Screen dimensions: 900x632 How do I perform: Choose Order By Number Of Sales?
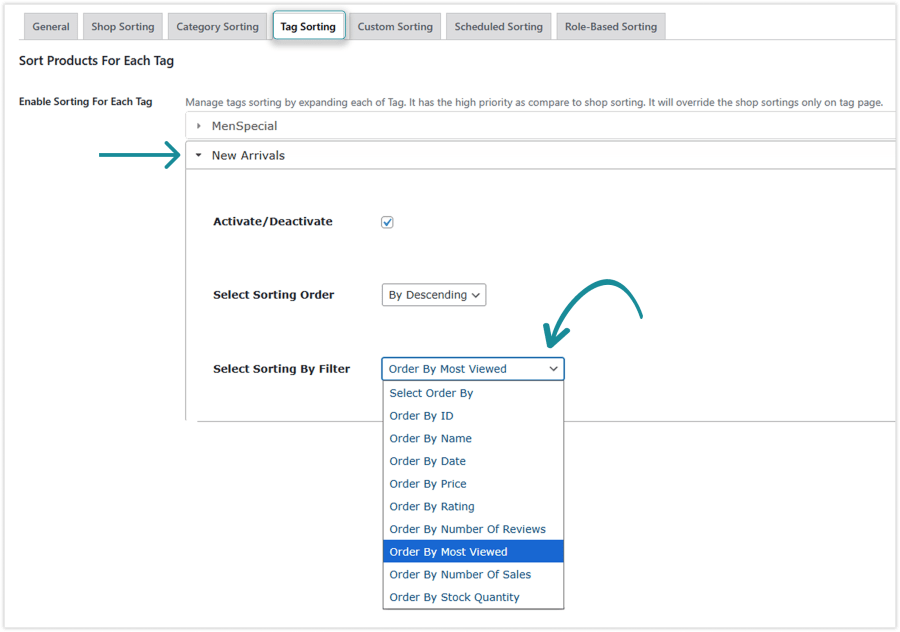(460, 573)
